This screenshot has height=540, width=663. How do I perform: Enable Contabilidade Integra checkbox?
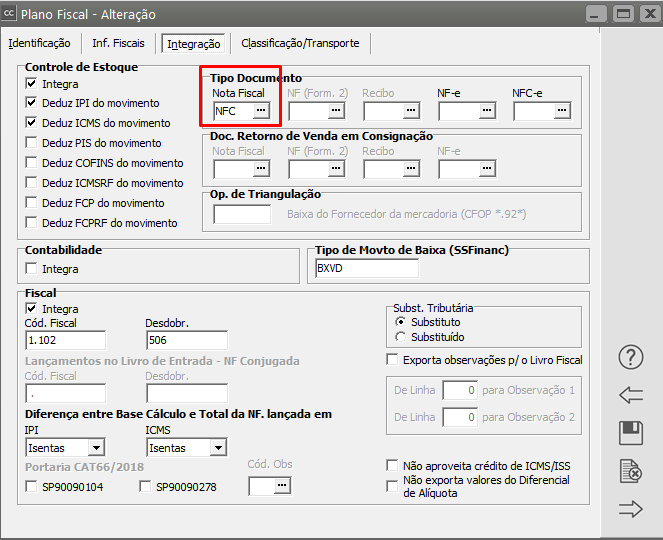pyautogui.click(x=32, y=269)
